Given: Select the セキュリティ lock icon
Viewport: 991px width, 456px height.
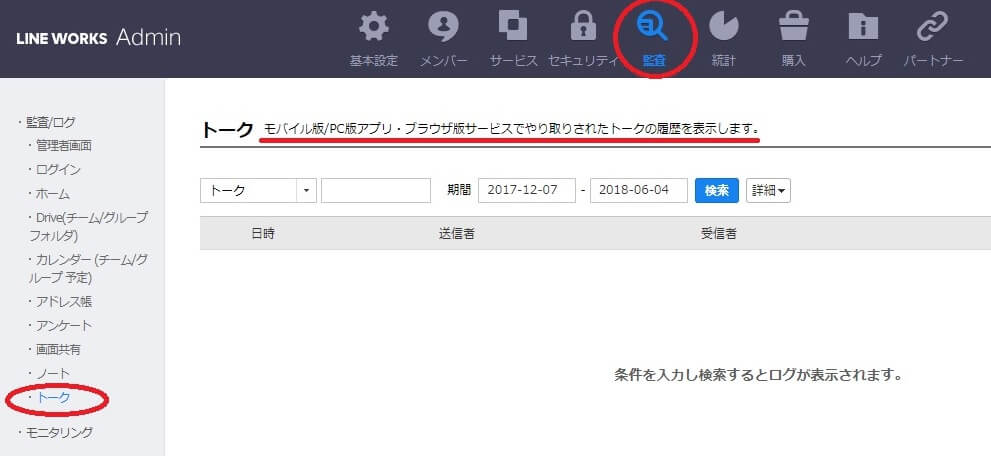Looking at the screenshot, I should click(x=583, y=27).
